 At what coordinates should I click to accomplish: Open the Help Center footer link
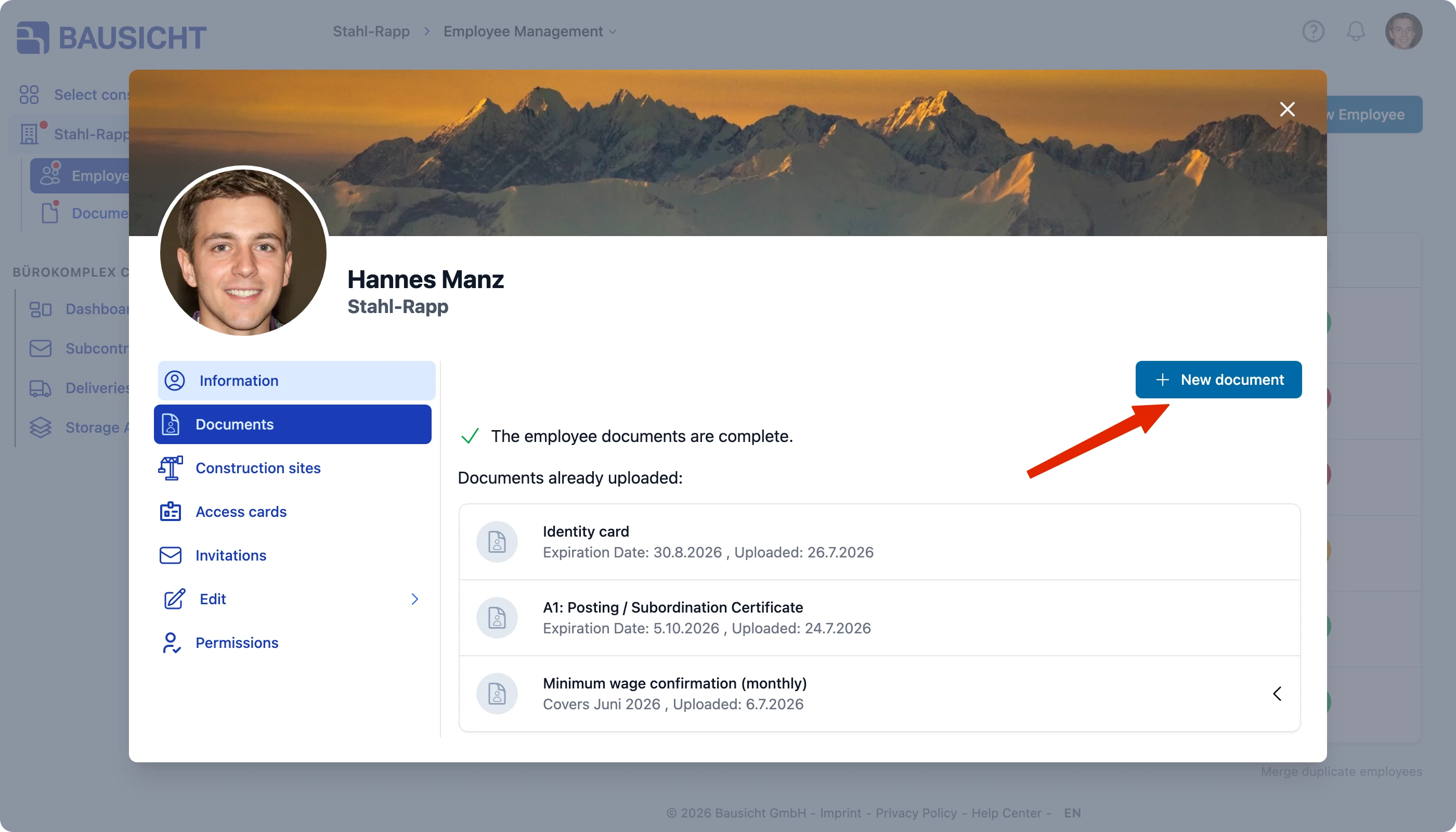1006,813
